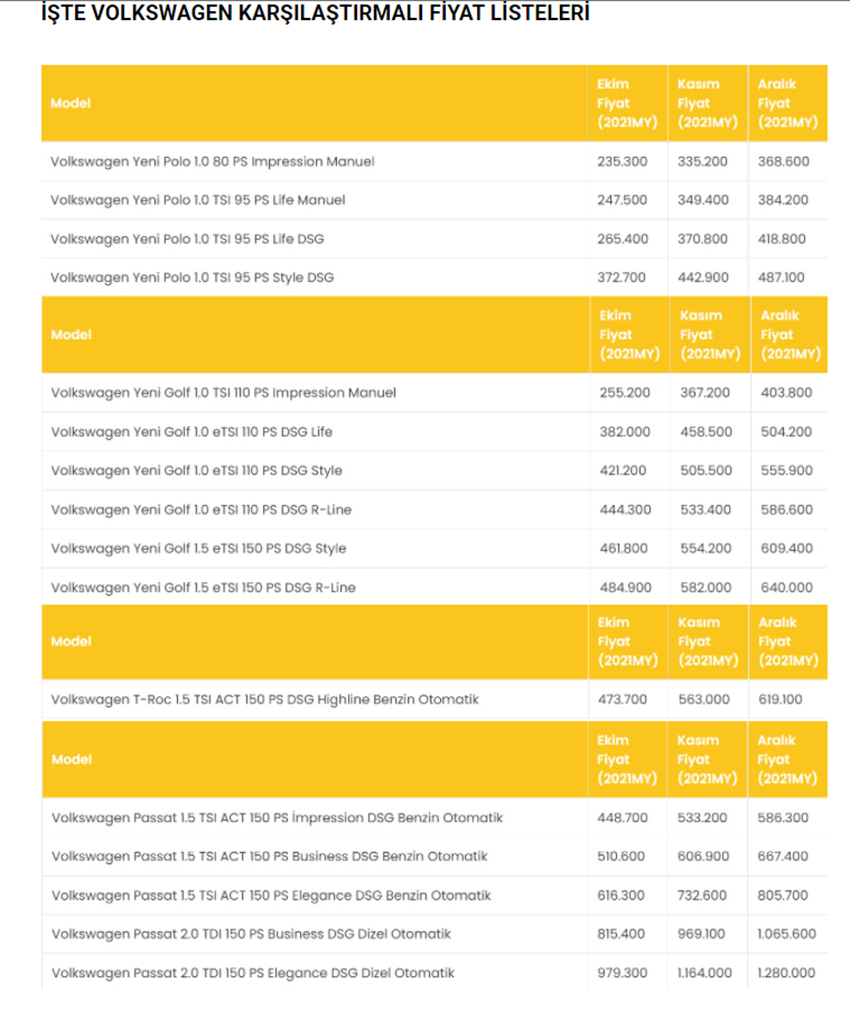Screen dimensions: 850x1020
Task: Select the Aralık price 368.600 cell
Action: (783, 161)
